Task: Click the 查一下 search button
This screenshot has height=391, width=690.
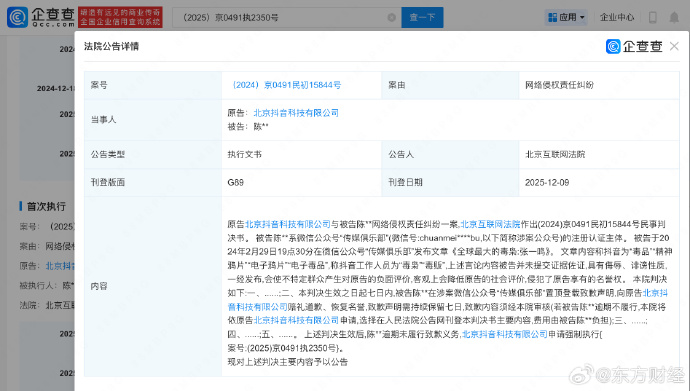Action: [422, 18]
